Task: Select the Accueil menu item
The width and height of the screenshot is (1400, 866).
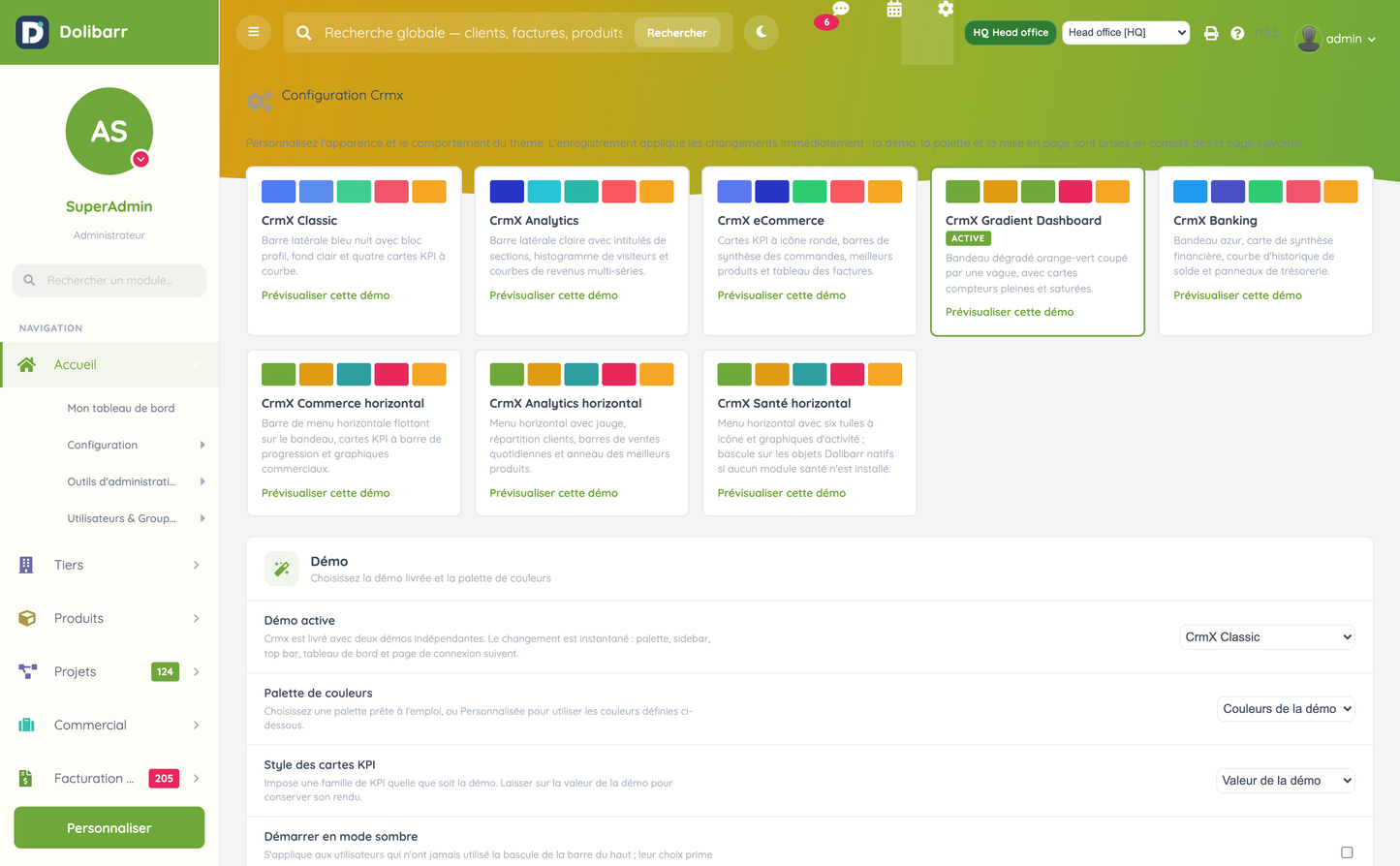Action: pyautogui.click(x=109, y=364)
